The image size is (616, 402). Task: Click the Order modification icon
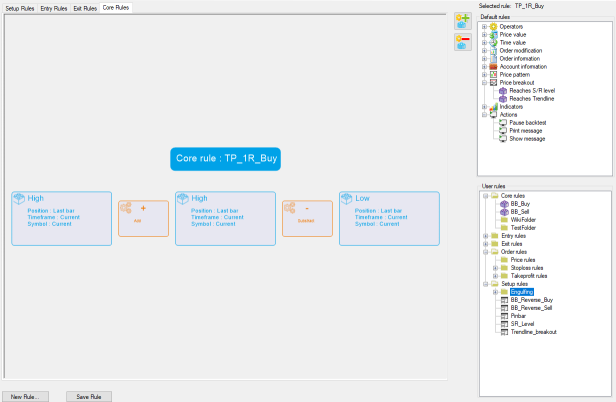coord(493,51)
